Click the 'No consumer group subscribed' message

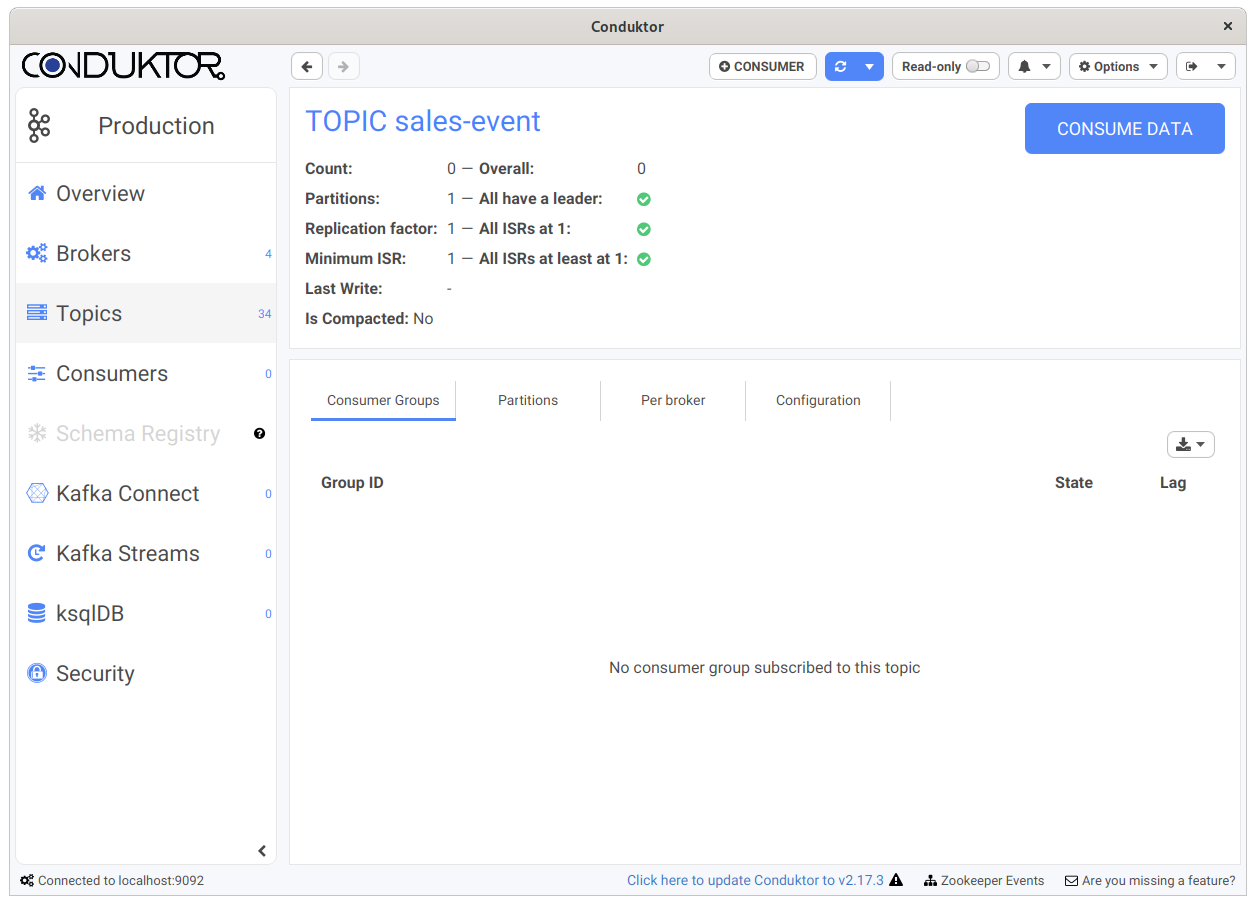point(765,668)
